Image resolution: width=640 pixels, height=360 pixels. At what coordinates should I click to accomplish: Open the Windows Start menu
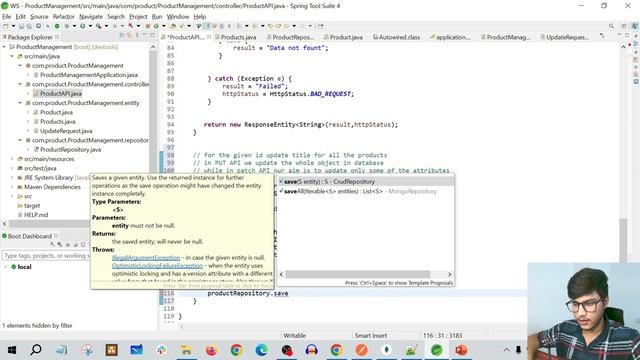click(x=11, y=350)
